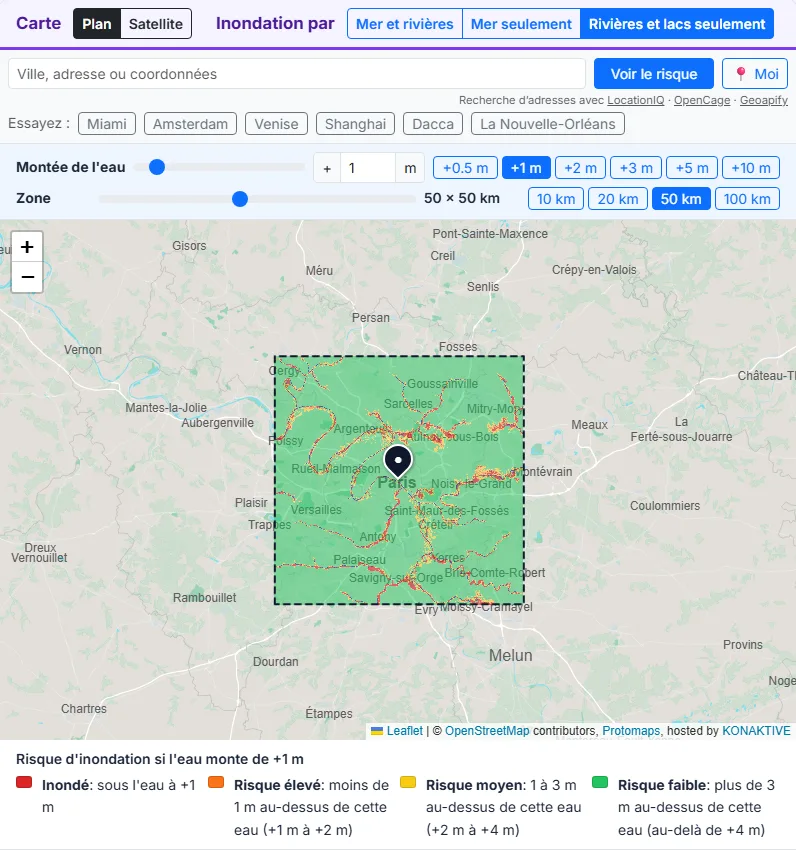796x850 pixels.
Task: Click the Zone size slider handle
Action: pos(240,198)
